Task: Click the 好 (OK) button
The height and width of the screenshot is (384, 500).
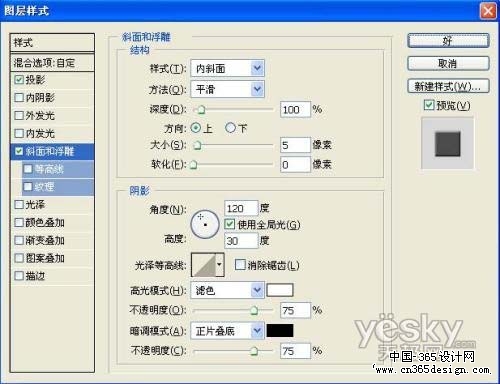Action: pyautogui.click(x=448, y=41)
